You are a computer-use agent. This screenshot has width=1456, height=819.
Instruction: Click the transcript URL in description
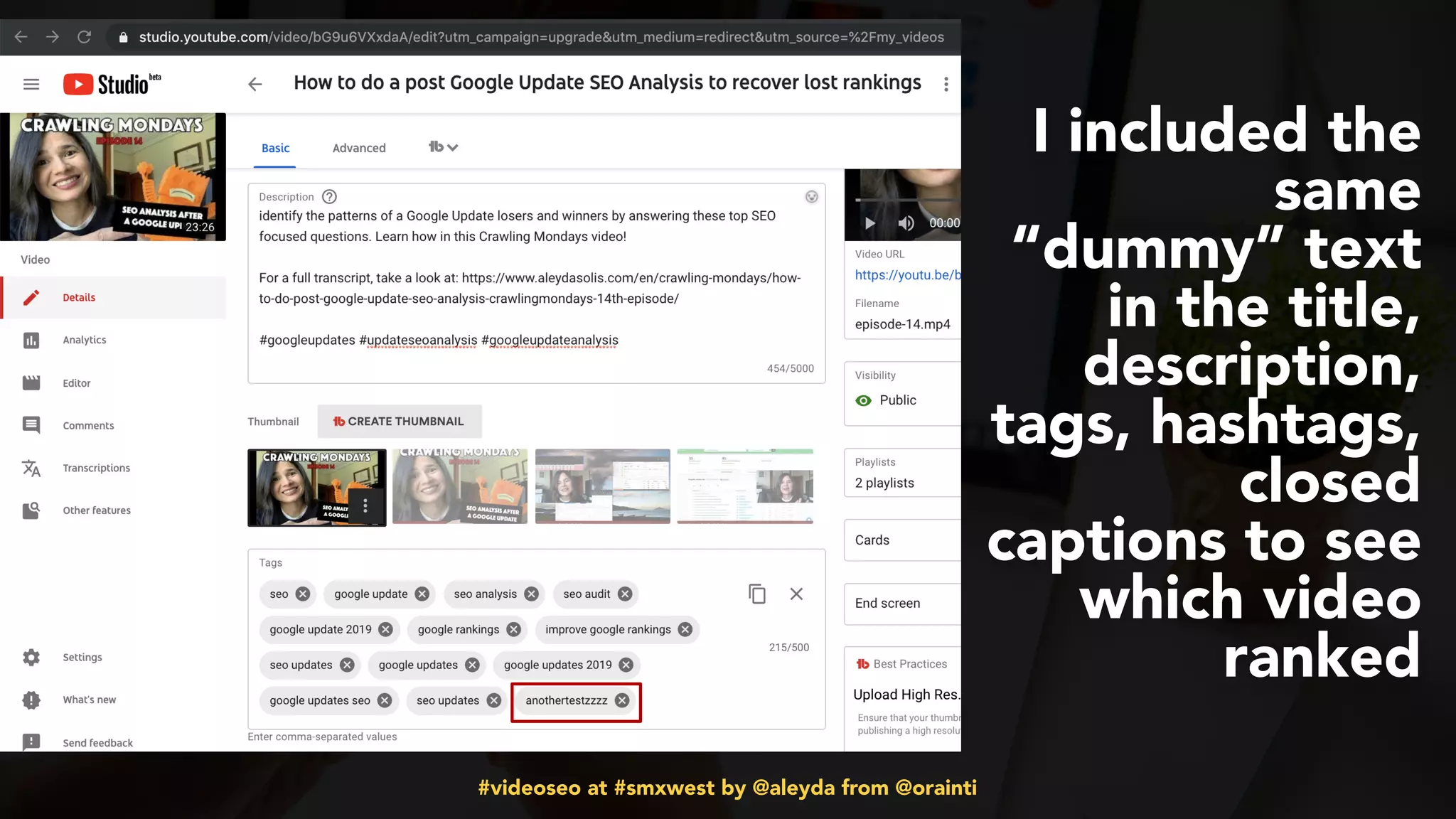pyautogui.click(x=530, y=288)
